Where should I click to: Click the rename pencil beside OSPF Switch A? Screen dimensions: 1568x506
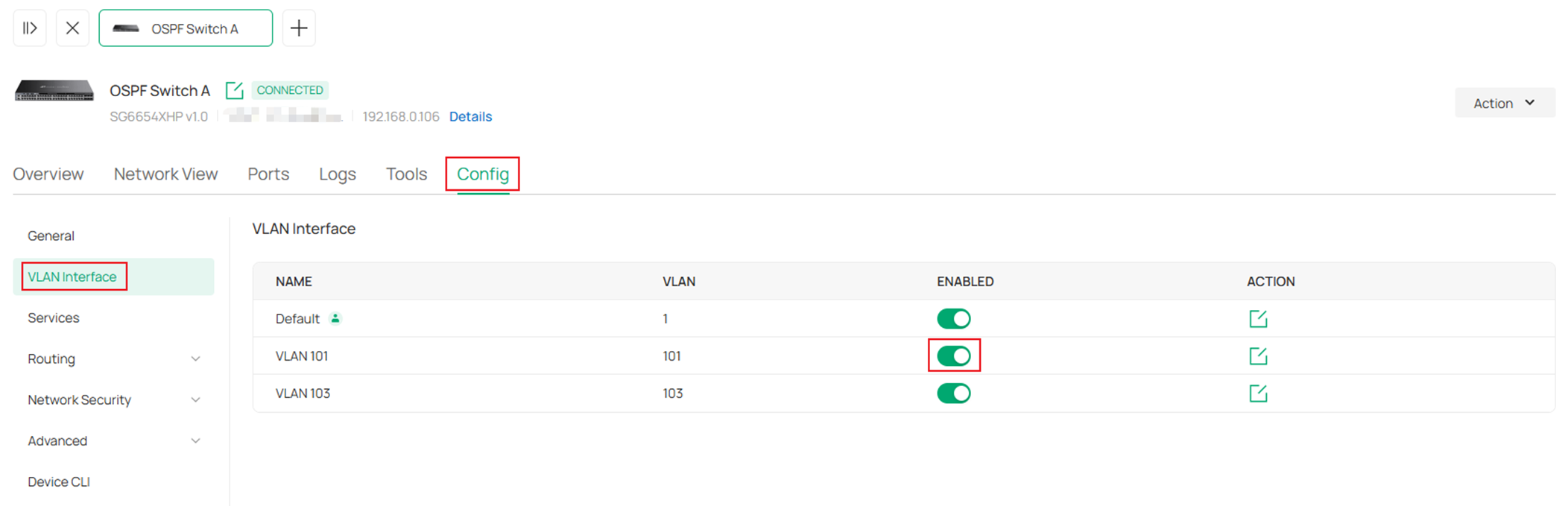(234, 89)
